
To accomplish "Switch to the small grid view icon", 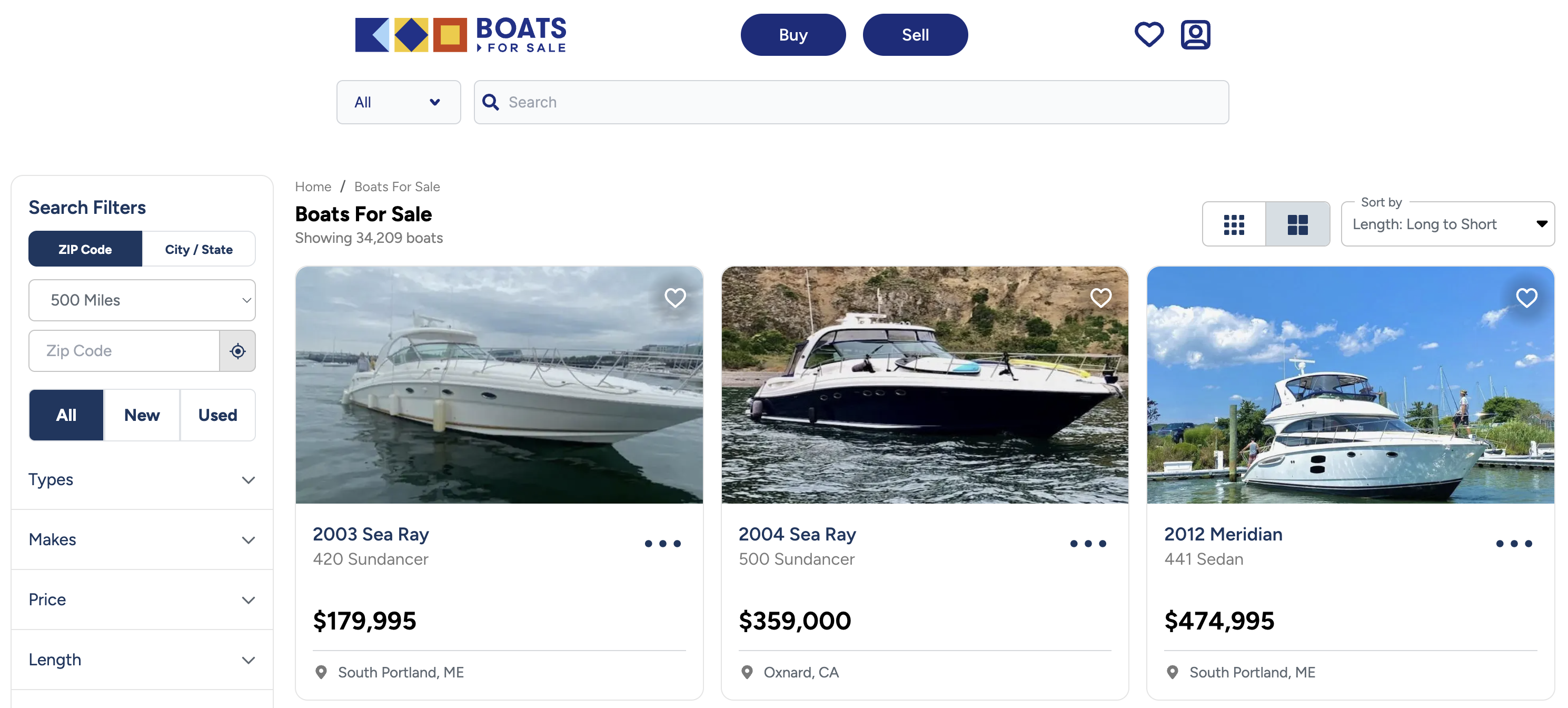I will coord(1234,224).
